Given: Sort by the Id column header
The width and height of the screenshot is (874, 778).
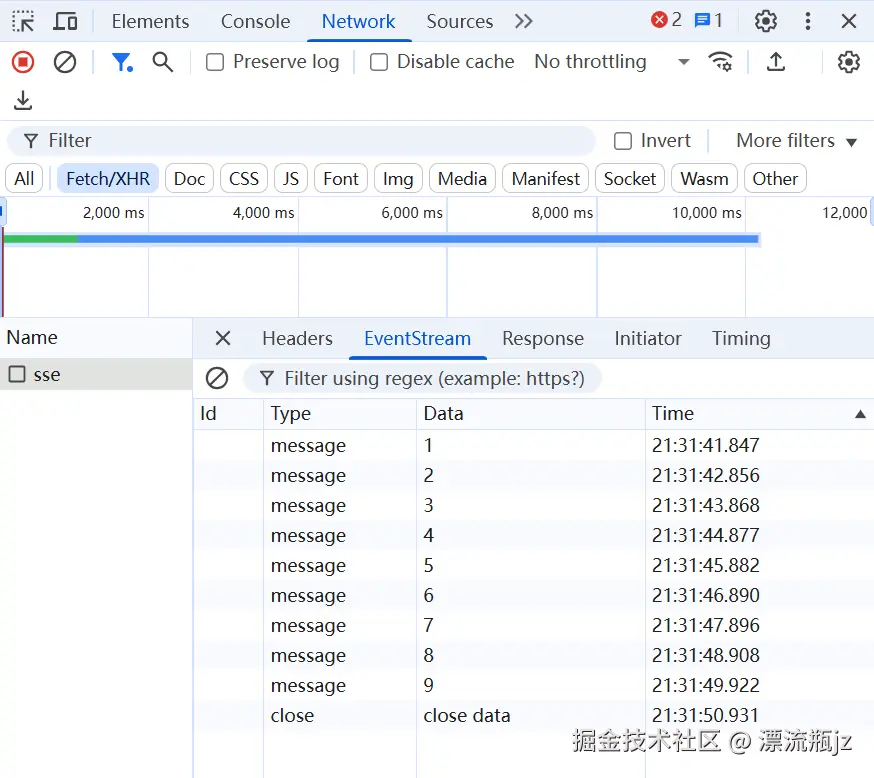Looking at the screenshot, I should [228, 414].
